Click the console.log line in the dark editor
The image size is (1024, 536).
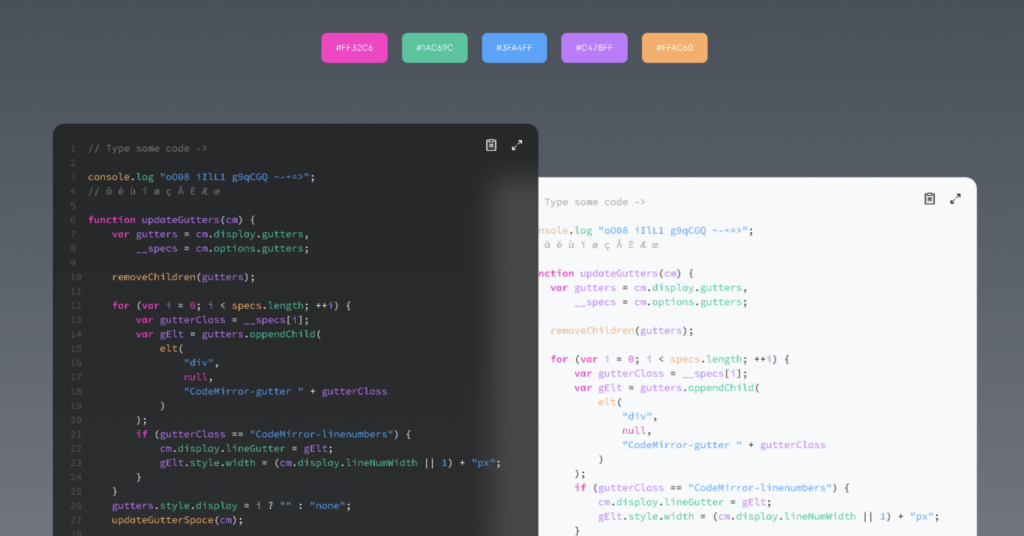click(201, 177)
